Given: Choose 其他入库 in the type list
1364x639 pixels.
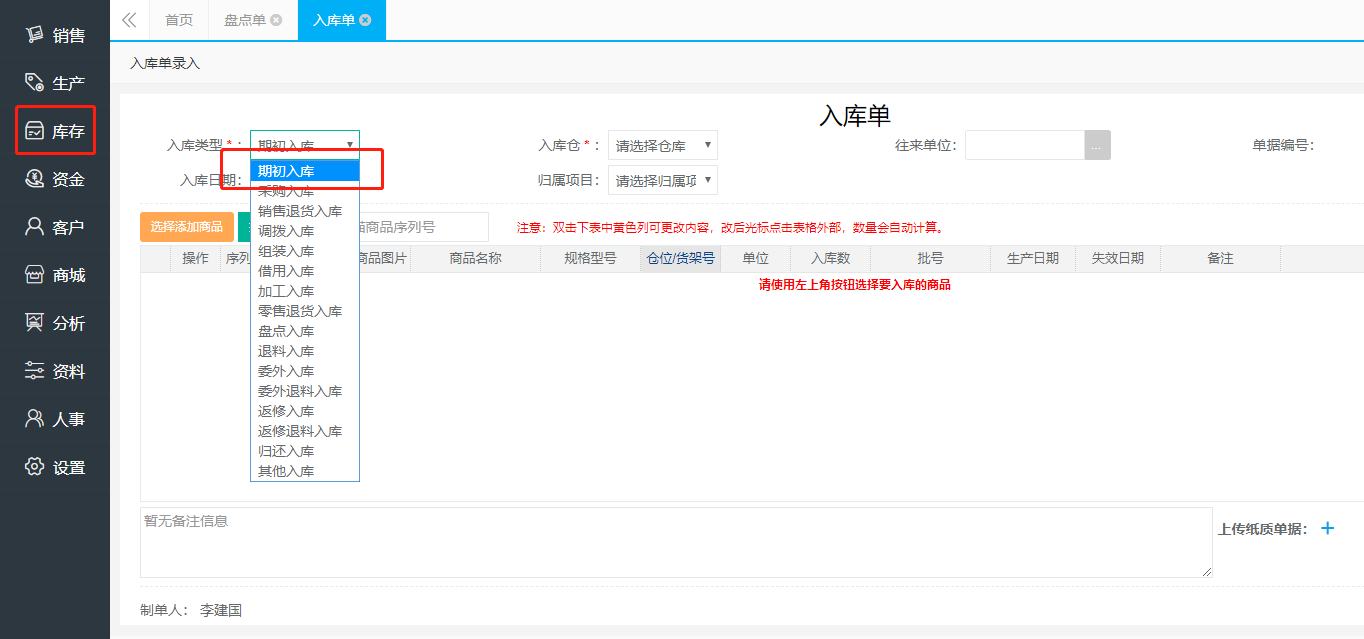Looking at the screenshot, I should pyautogui.click(x=286, y=471).
